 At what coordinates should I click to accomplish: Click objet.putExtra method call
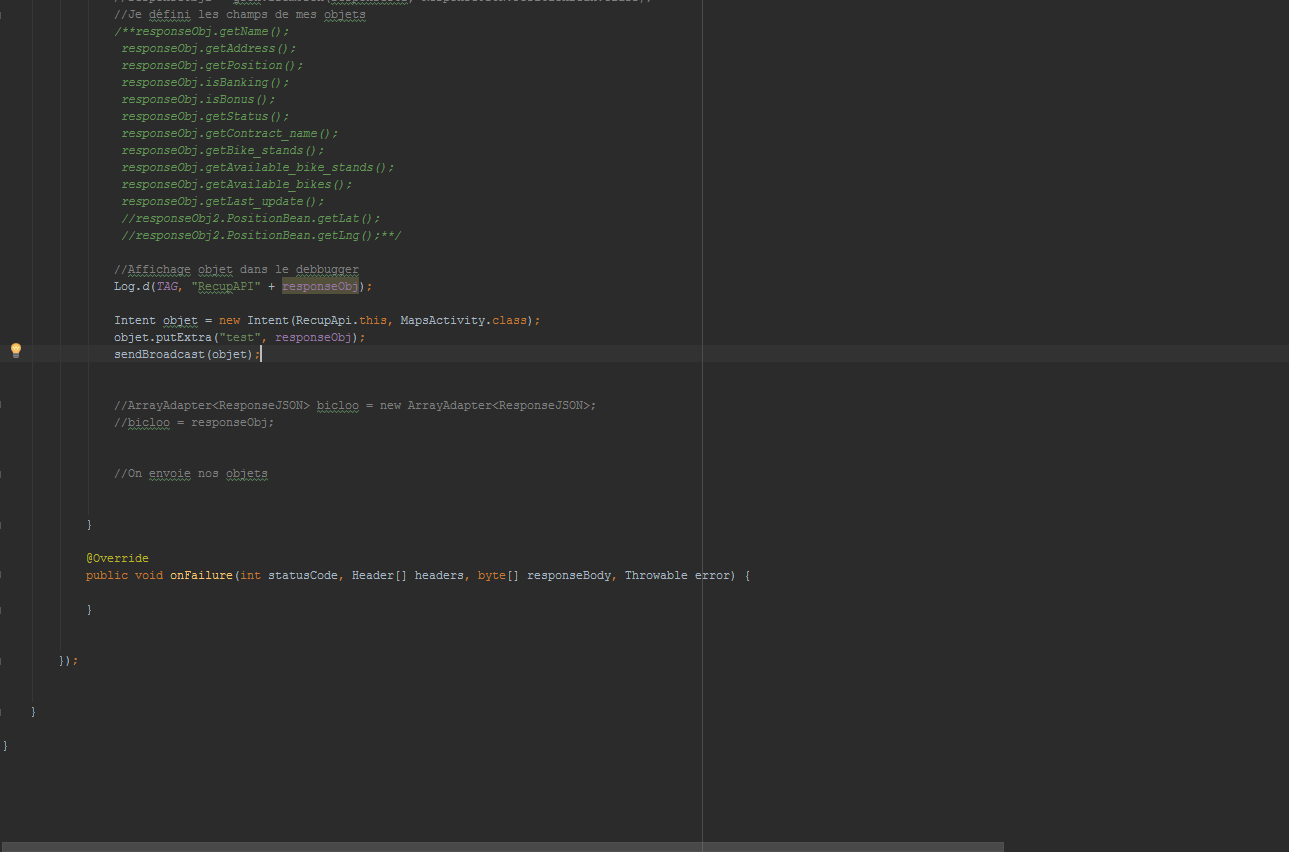[x=163, y=338]
